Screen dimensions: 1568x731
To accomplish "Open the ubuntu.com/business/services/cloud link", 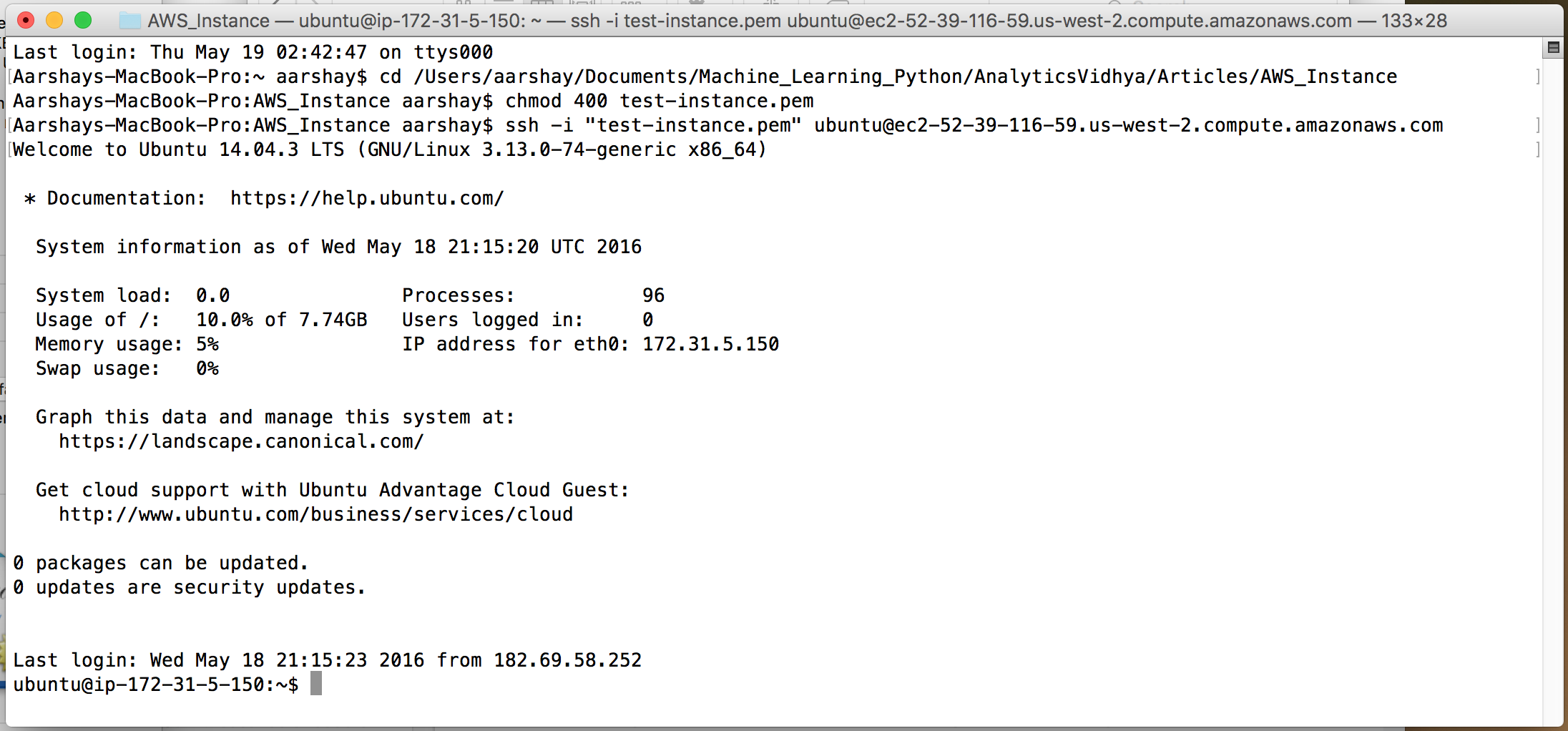I will point(315,514).
